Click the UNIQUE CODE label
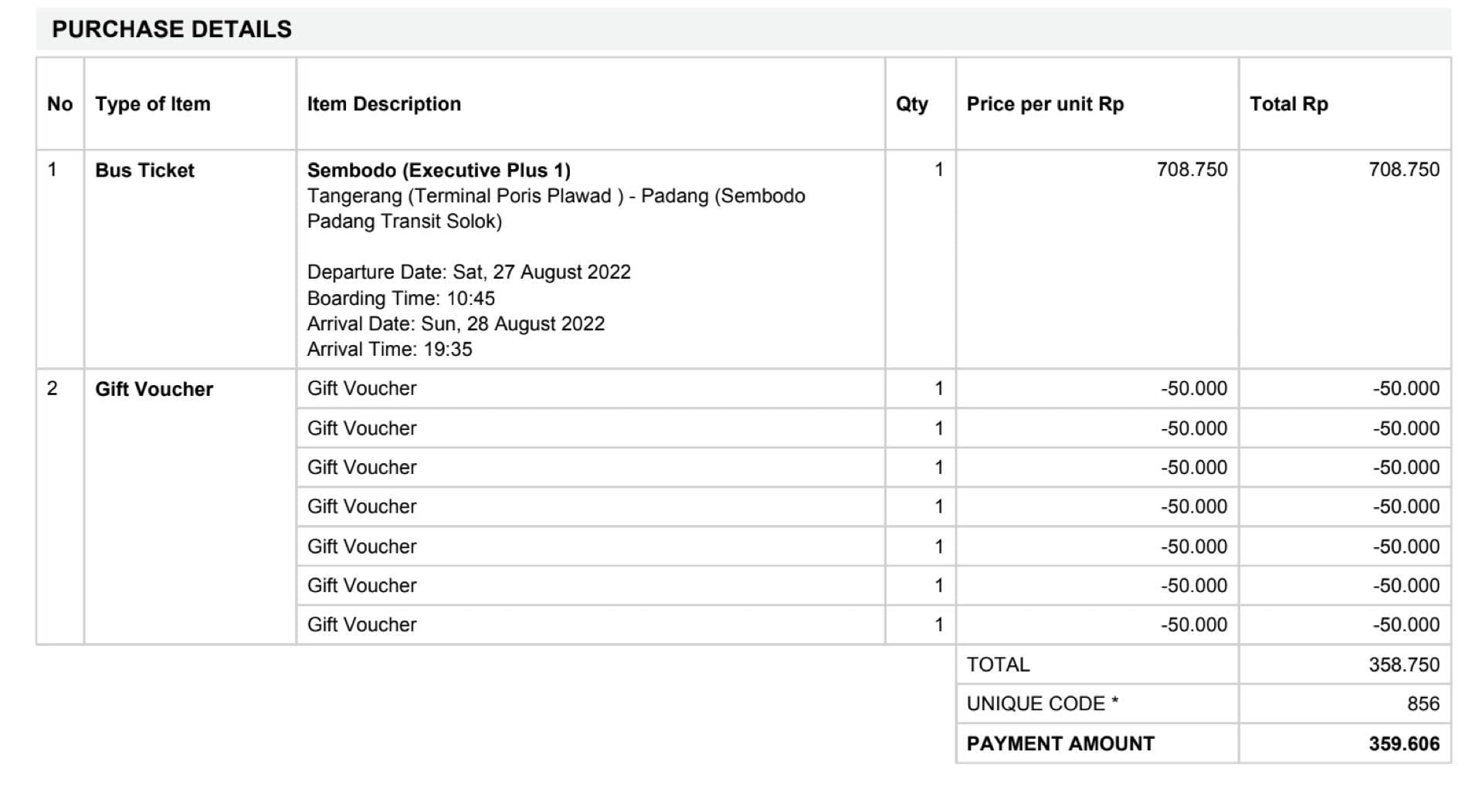The width and height of the screenshot is (1472, 812). click(x=1042, y=704)
